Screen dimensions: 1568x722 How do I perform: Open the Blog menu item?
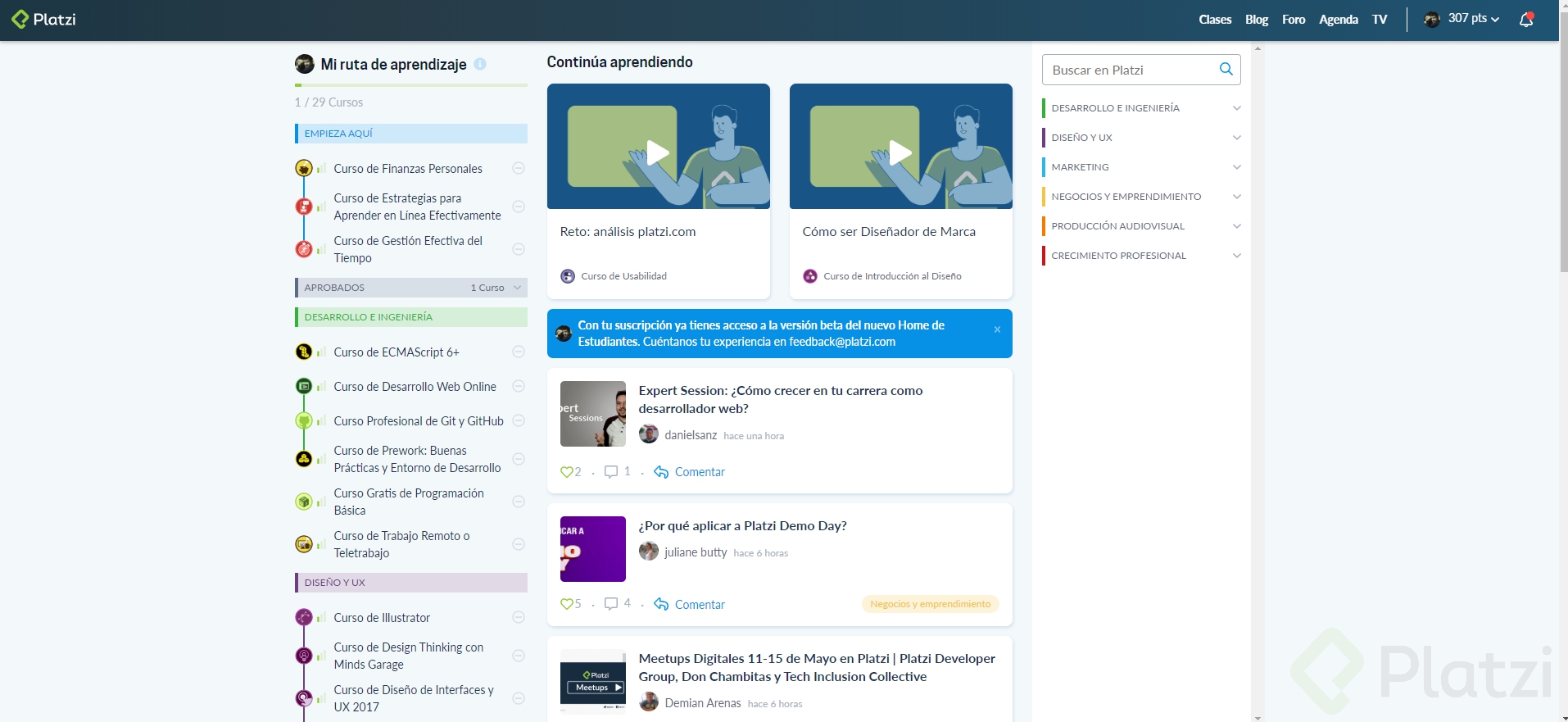click(1257, 20)
